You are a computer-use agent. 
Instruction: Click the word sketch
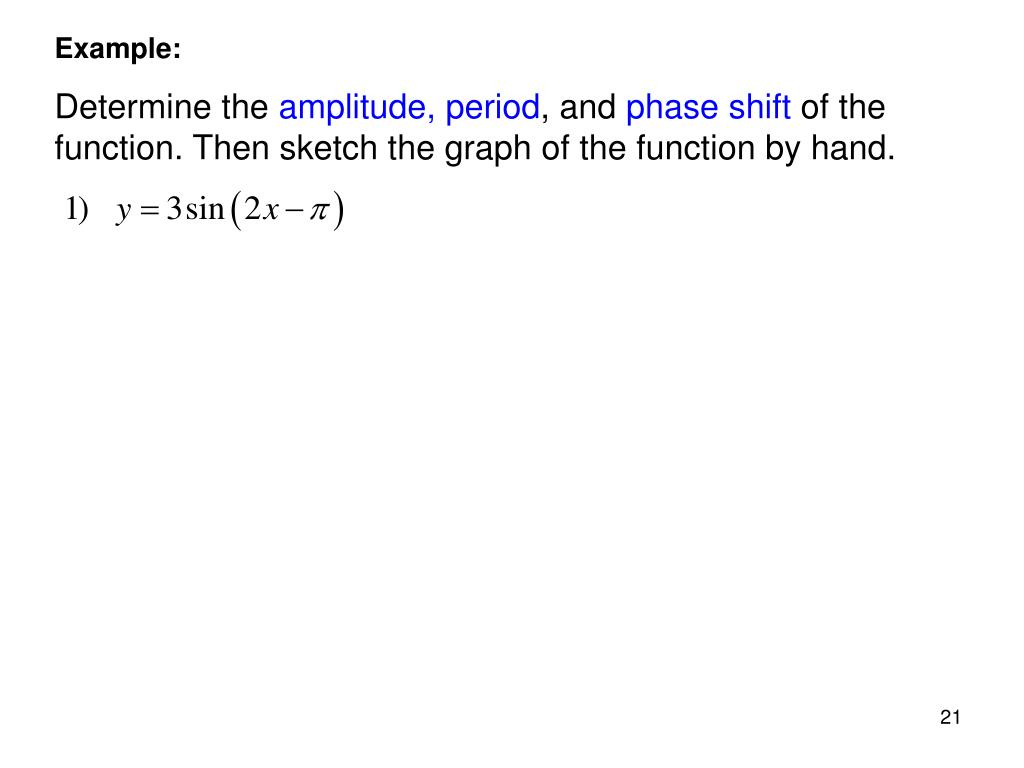328,148
